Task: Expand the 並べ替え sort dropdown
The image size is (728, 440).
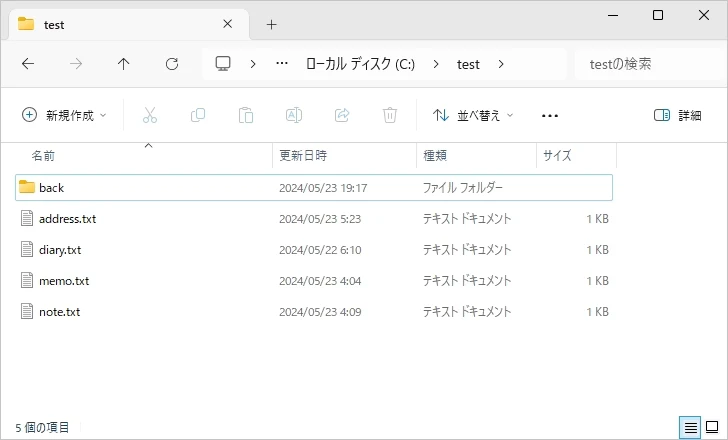Action: [473, 115]
